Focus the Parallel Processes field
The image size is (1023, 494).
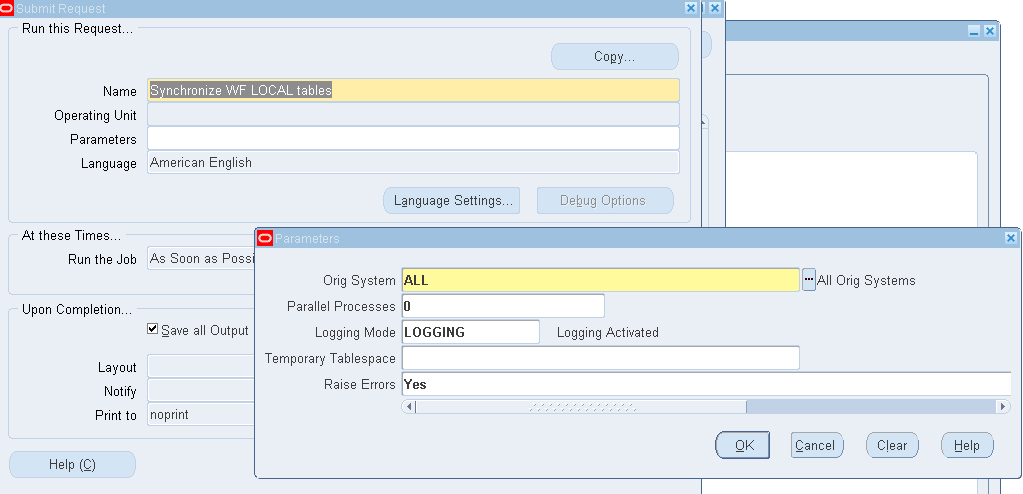[503, 306]
